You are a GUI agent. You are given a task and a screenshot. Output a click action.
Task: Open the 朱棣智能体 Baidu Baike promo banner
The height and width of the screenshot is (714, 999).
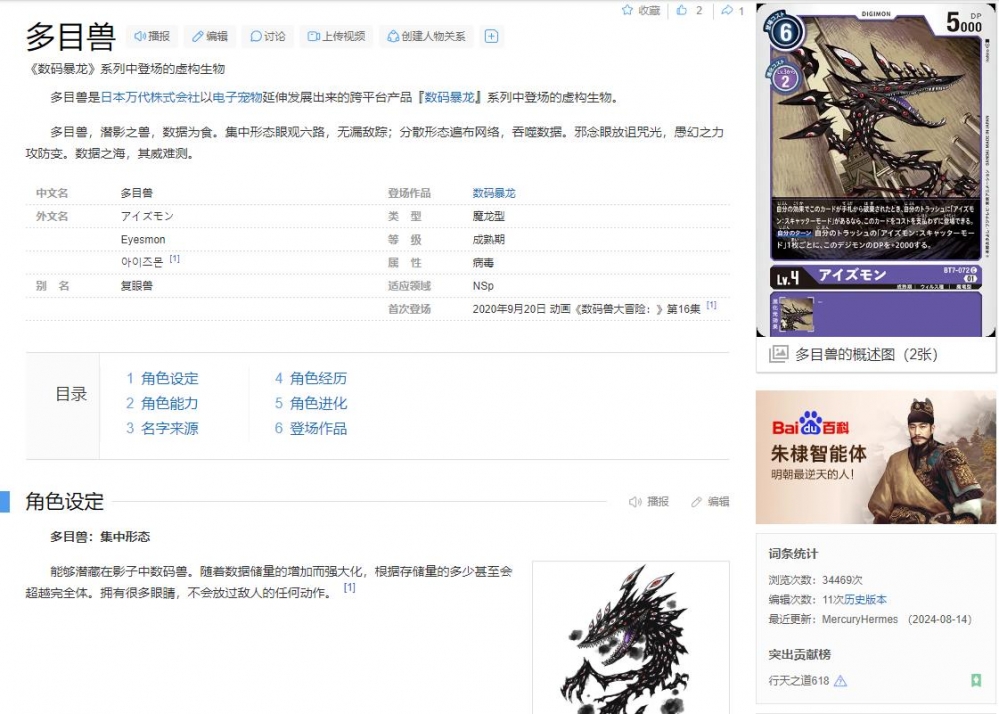[875, 455]
